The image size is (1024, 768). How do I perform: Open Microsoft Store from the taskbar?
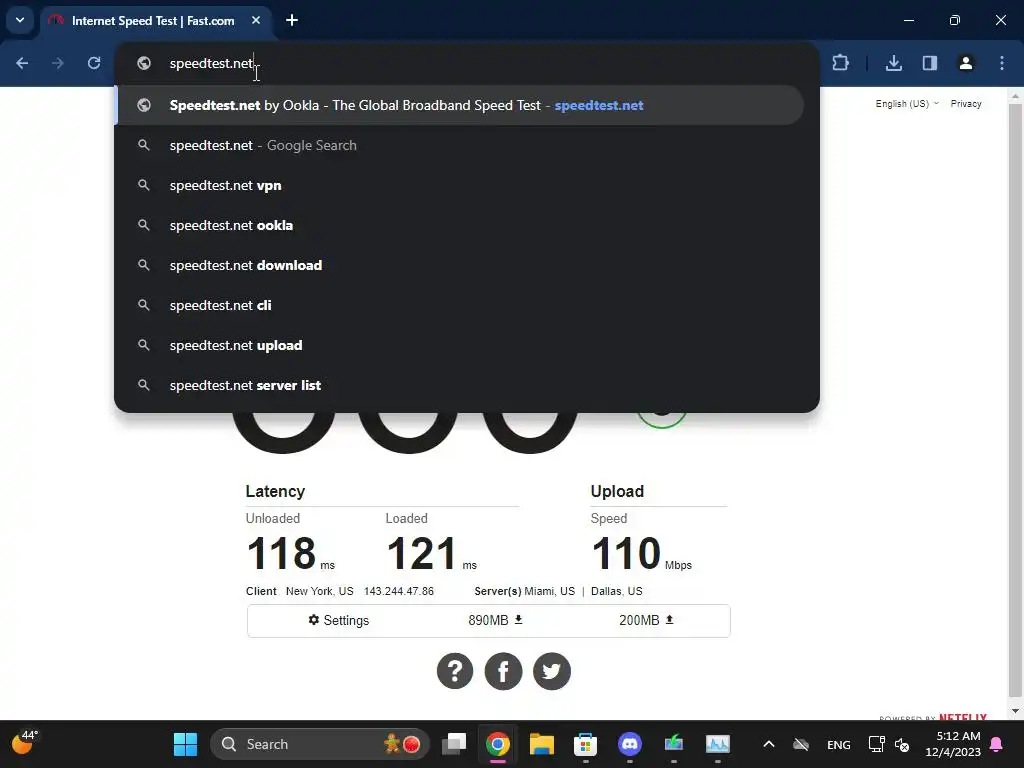click(x=585, y=744)
